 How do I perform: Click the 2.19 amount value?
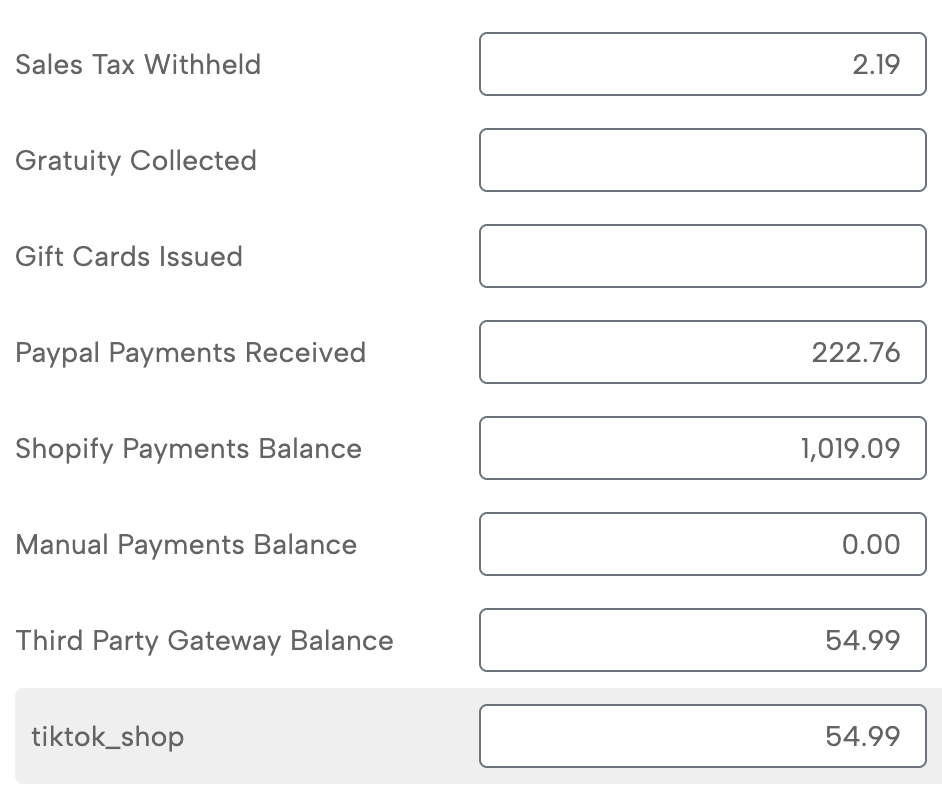tap(876, 65)
